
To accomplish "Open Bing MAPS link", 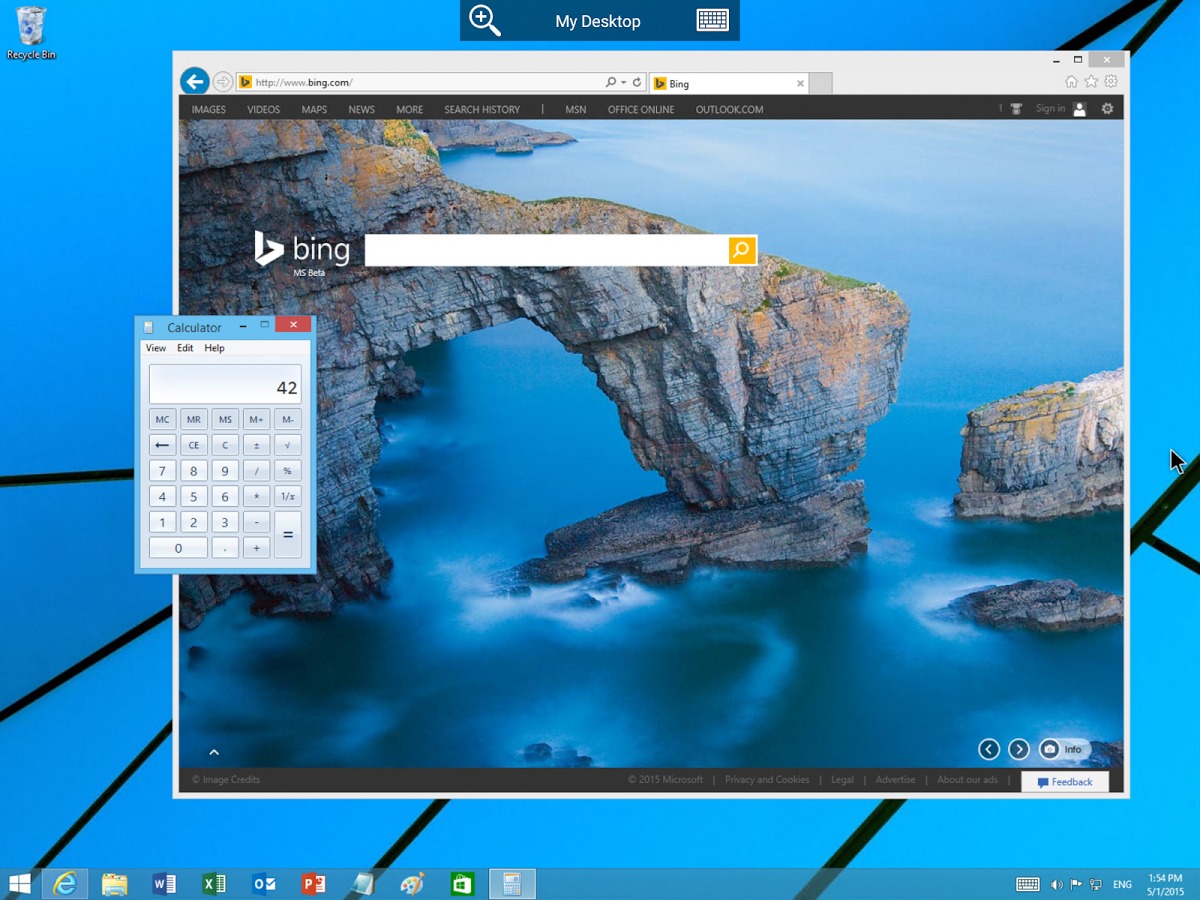I will coord(314,109).
